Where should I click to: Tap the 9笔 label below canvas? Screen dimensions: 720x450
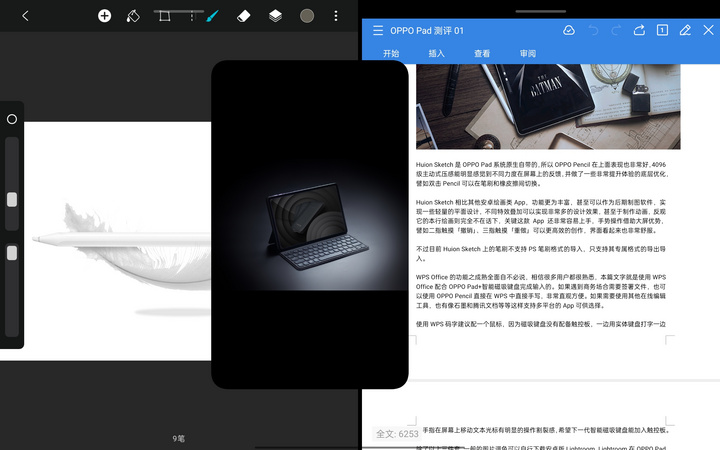pos(179,439)
